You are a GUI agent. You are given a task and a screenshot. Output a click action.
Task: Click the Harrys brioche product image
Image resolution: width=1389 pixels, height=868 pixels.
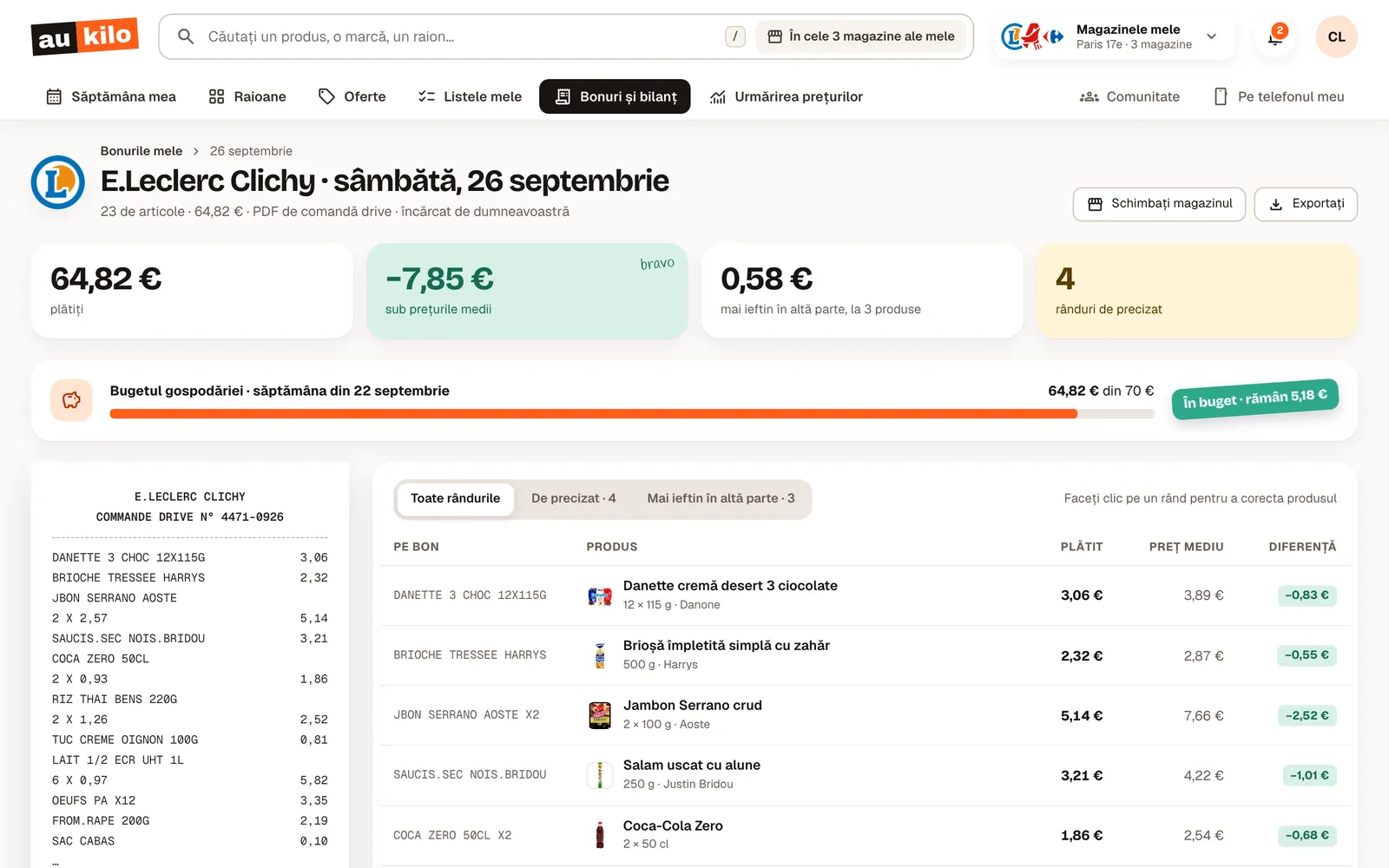click(600, 655)
